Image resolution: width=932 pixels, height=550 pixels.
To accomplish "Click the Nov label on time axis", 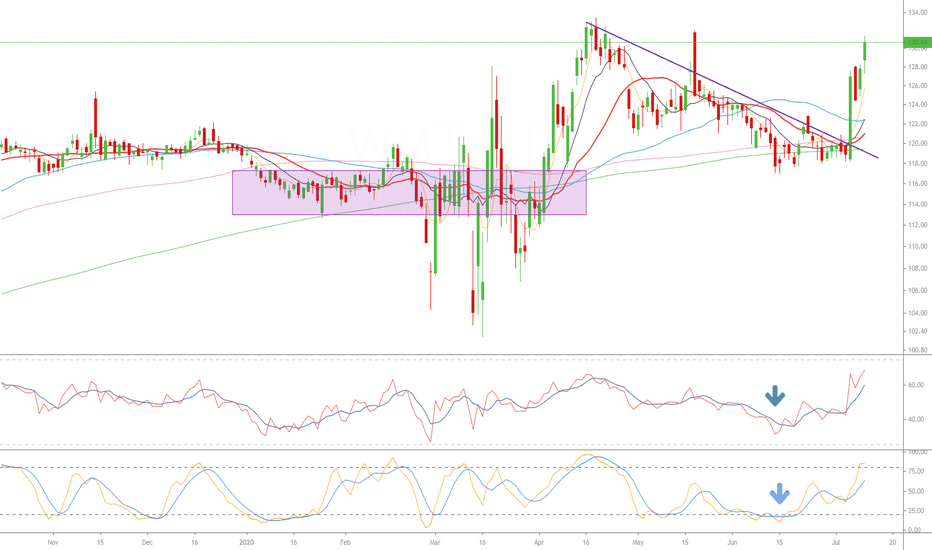I will click(x=53, y=542).
